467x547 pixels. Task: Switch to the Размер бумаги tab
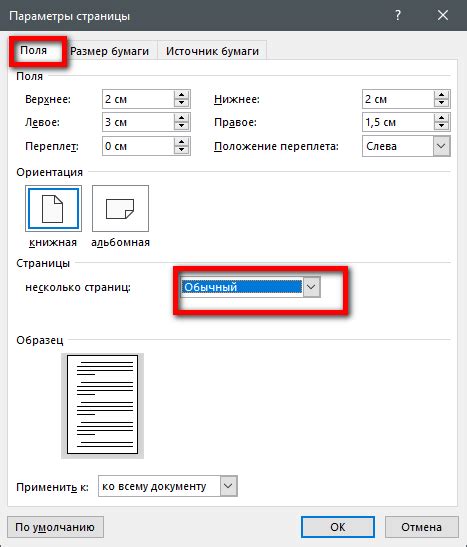110,51
